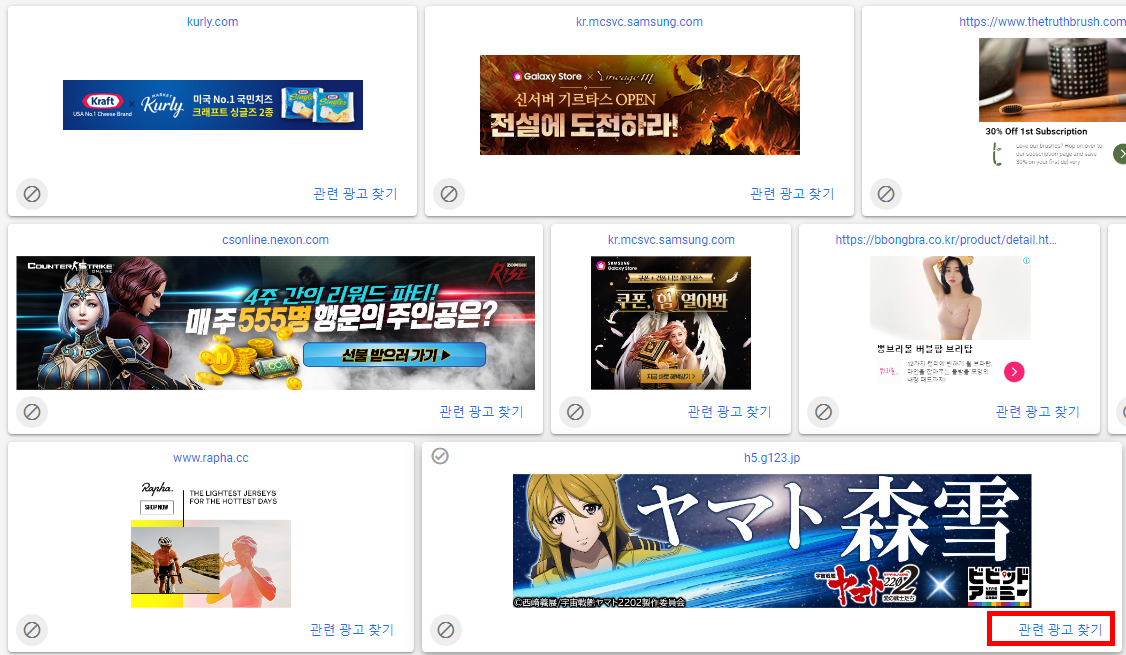Block the Galaxy Store Lineage M ad
Screen dimensions: 1126x655
[449, 194]
